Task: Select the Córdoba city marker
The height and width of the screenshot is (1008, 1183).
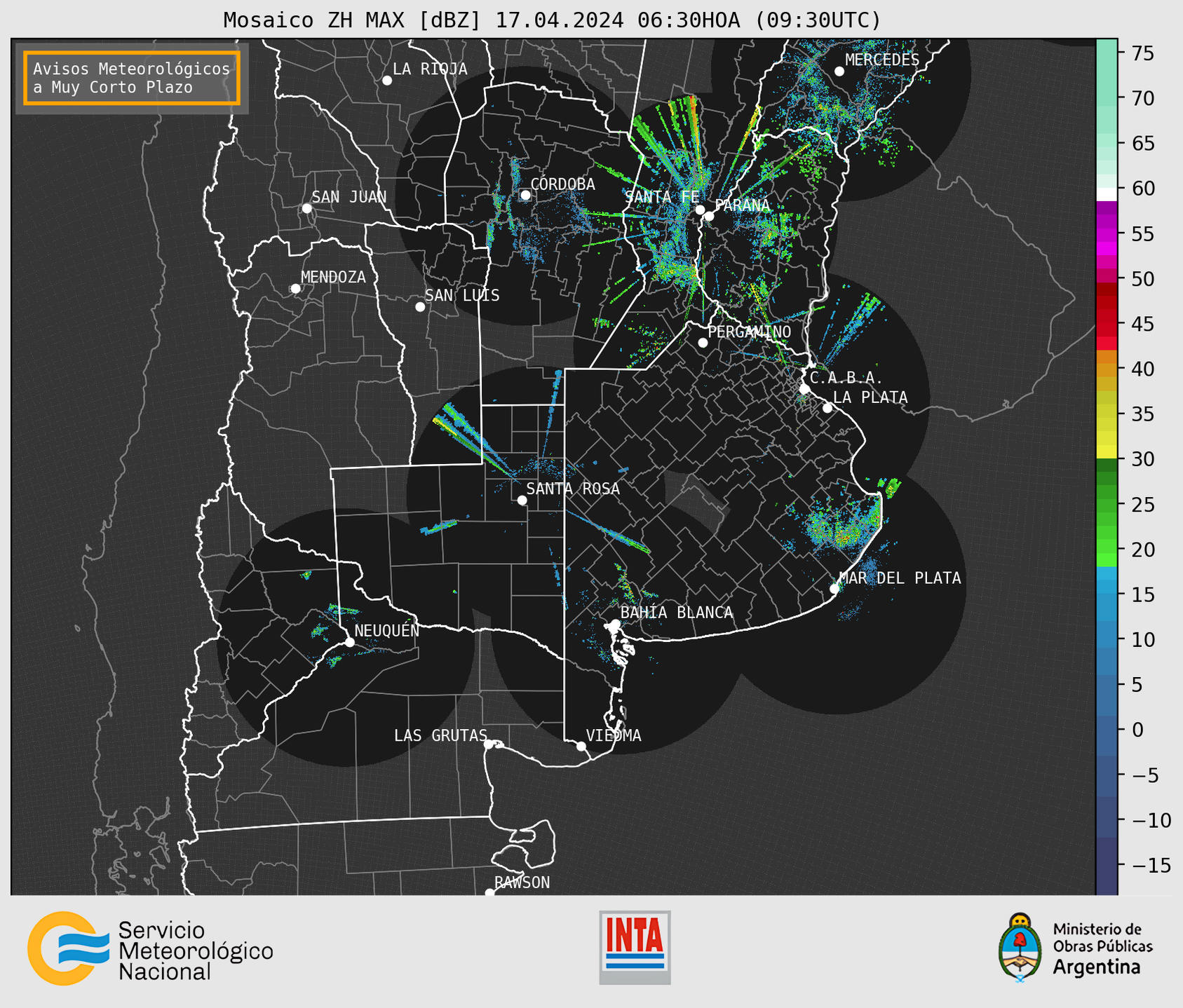Action: coord(525,195)
